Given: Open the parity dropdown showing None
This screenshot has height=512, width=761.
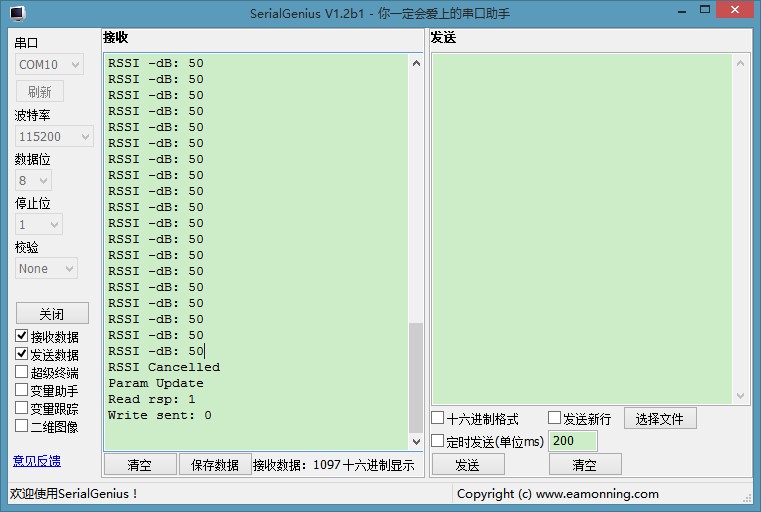Looking at the screenshot, I should (x=46, y=268).
